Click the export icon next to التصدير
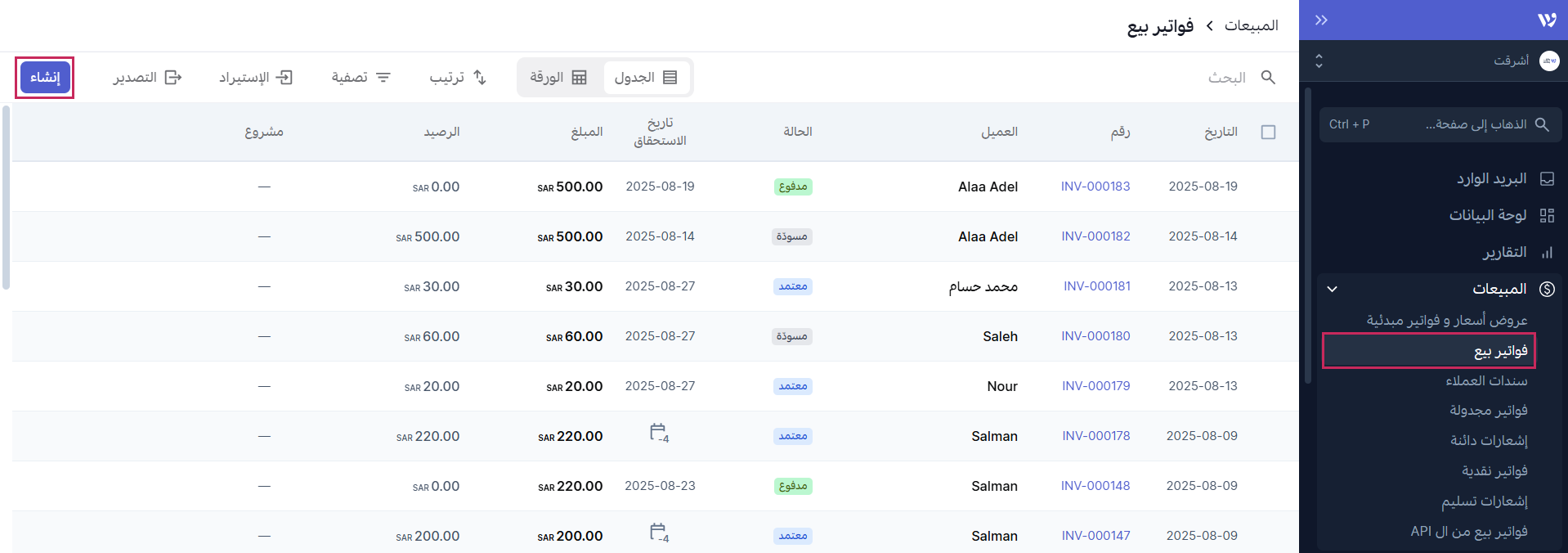The image size is (1568, 553). (173, 77)
